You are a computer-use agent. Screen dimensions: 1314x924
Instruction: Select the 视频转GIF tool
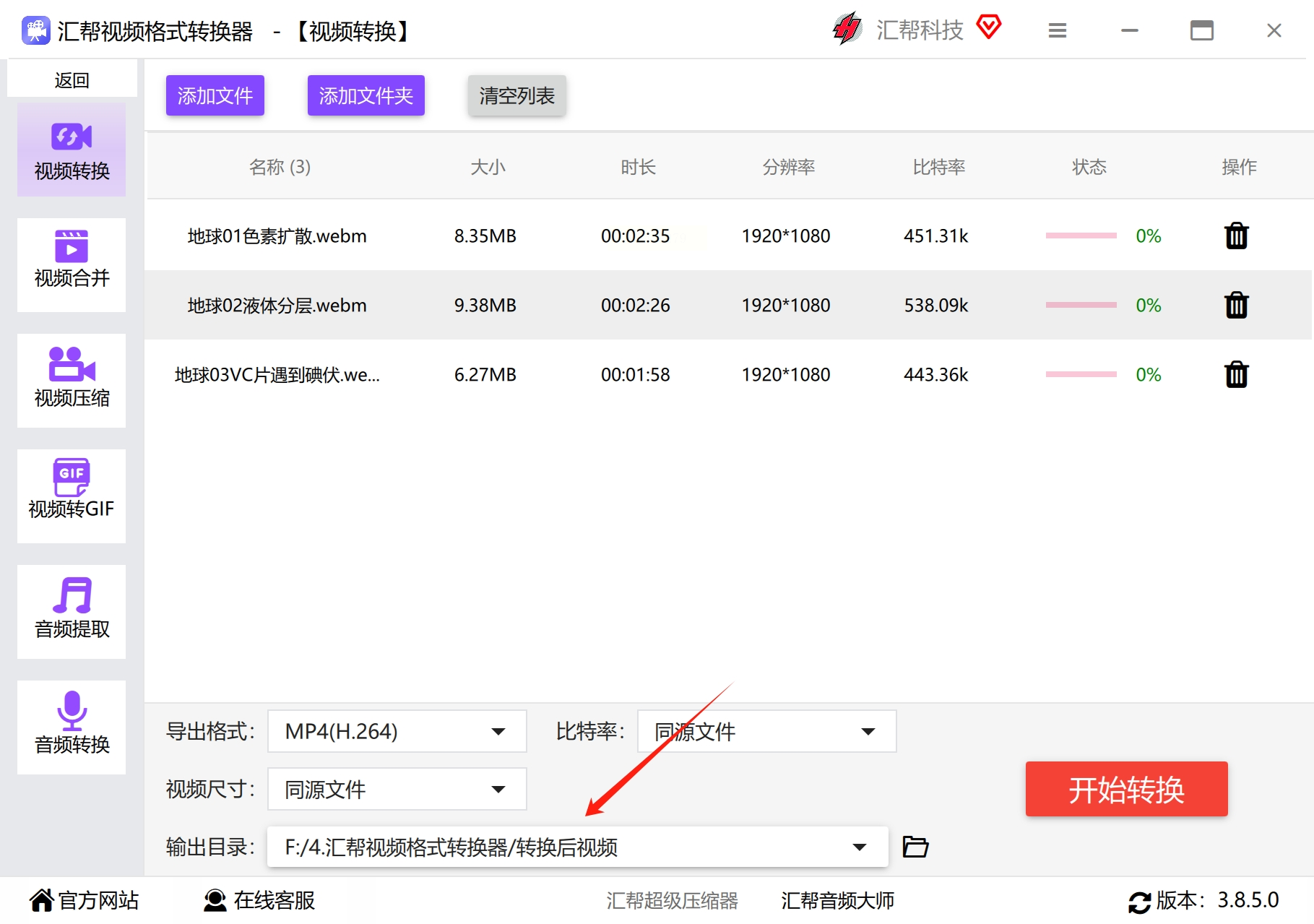tap(72, 496)
